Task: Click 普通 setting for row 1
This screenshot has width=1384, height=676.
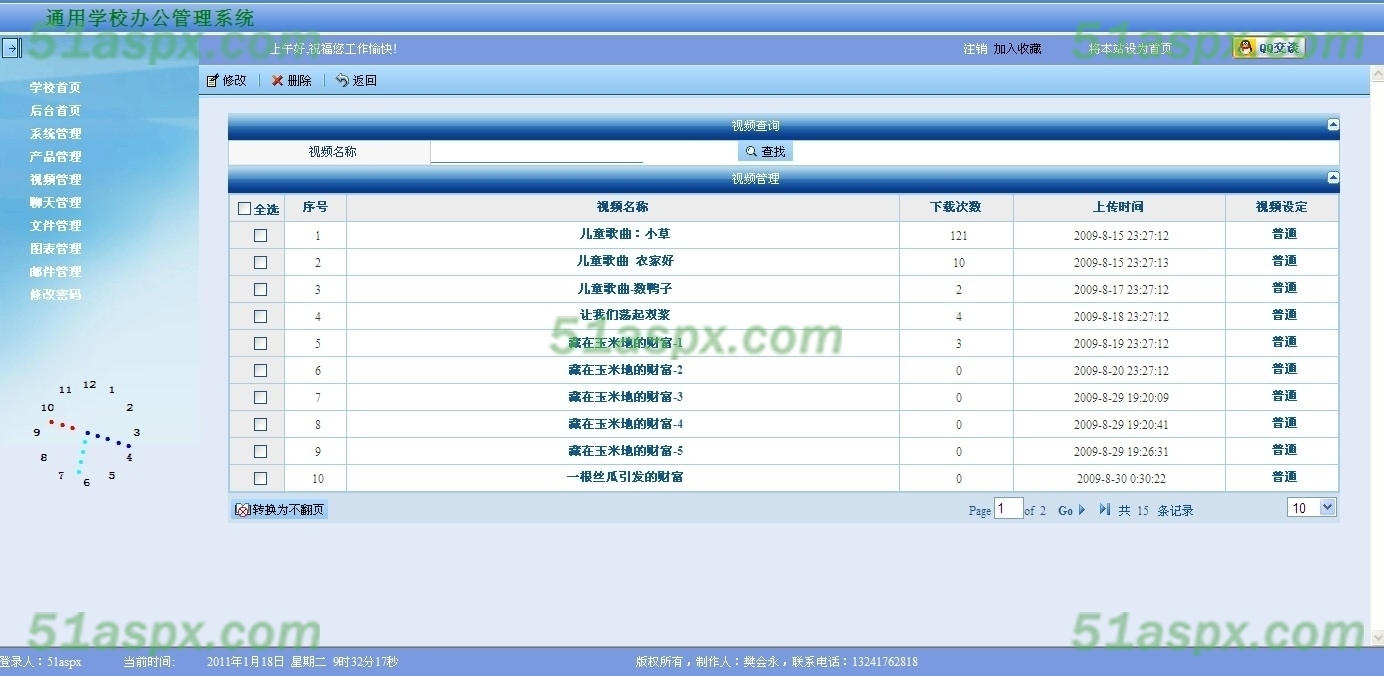Action: (x=1284, y=234)
